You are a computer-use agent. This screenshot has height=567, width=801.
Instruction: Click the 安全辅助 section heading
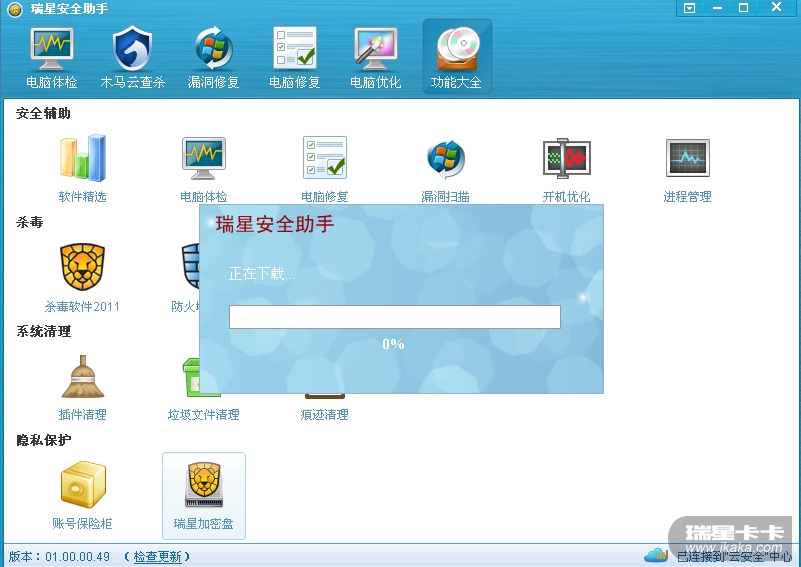click(x=43, y=113)
